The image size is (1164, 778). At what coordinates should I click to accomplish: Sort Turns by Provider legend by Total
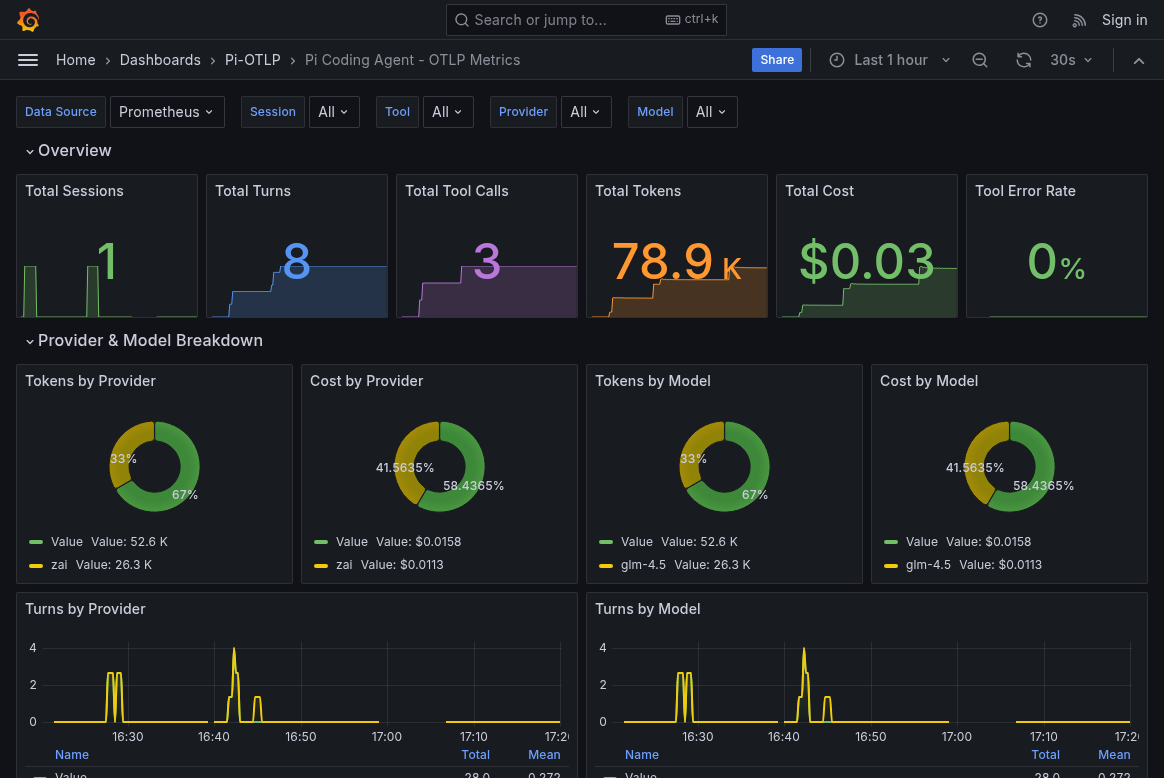click(475, 754)
